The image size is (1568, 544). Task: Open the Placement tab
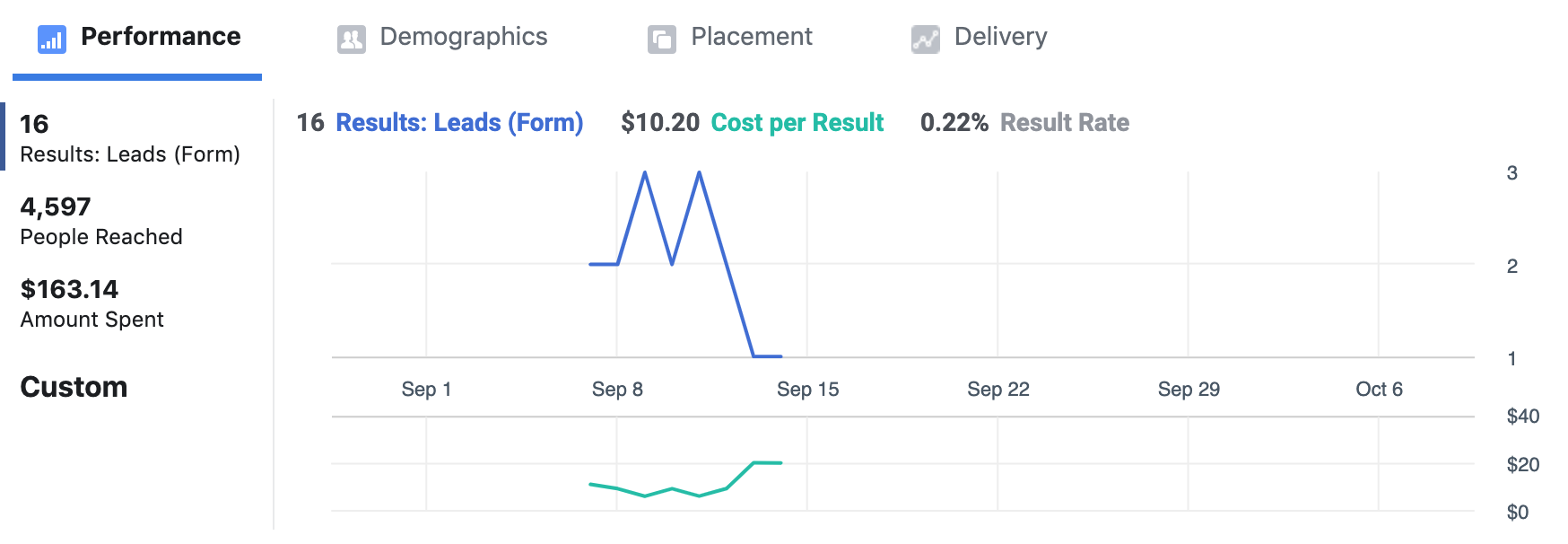tap(751, 37)
